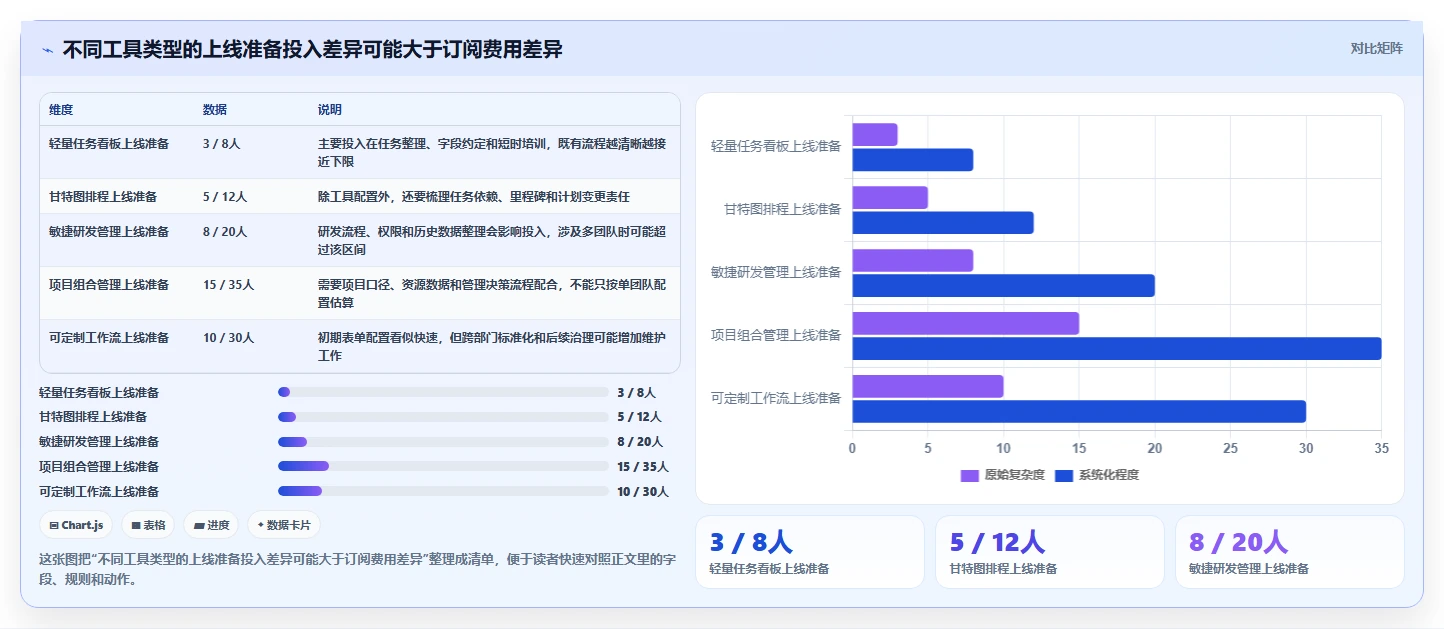
Task: Click the 10 / 30人 value in the table
Action: [229, 338]
